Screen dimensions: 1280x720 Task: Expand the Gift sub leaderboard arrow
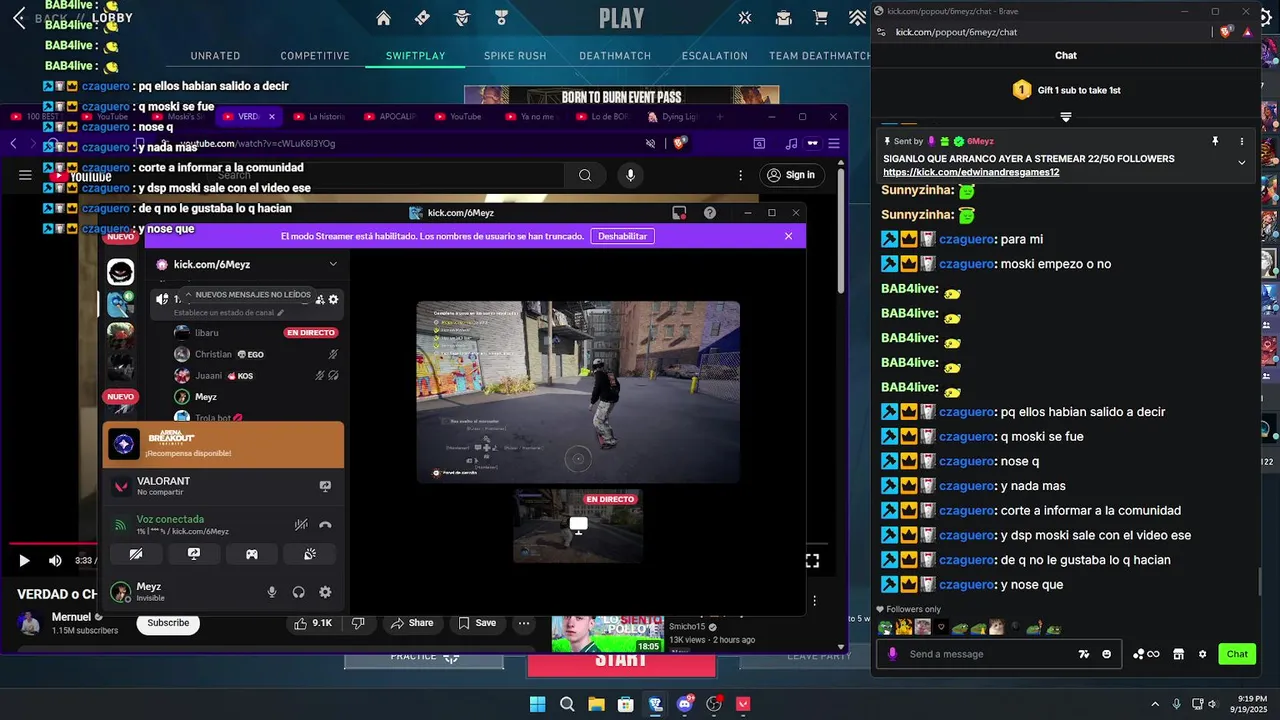[1066, 117]
